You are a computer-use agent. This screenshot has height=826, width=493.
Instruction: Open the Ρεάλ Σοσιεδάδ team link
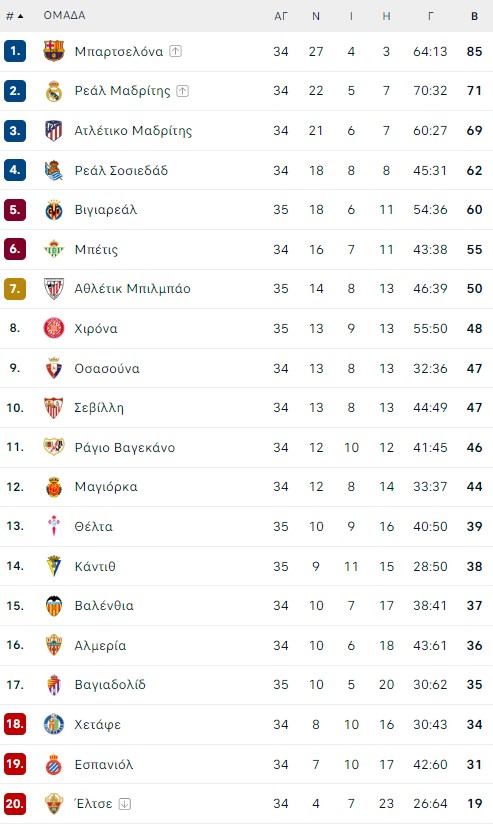[x=121, y=170]
